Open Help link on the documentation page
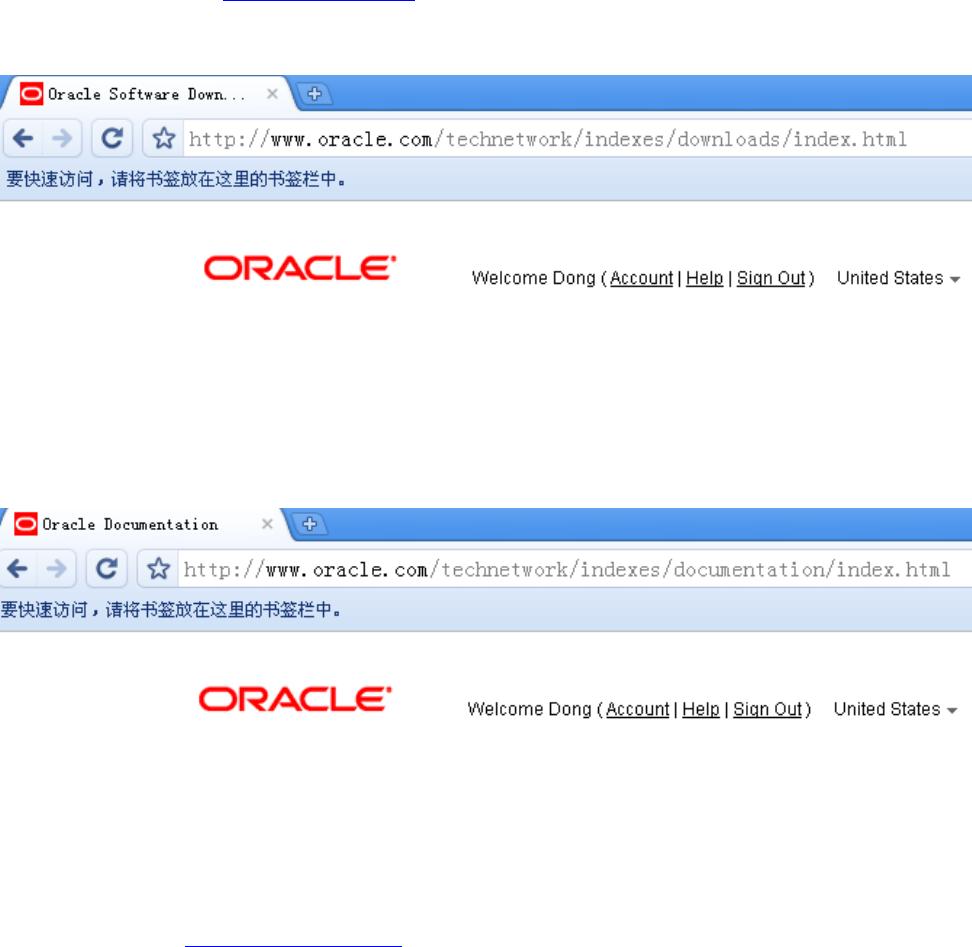Viewport: 972px width, 947px height. (x=700, y=708)
